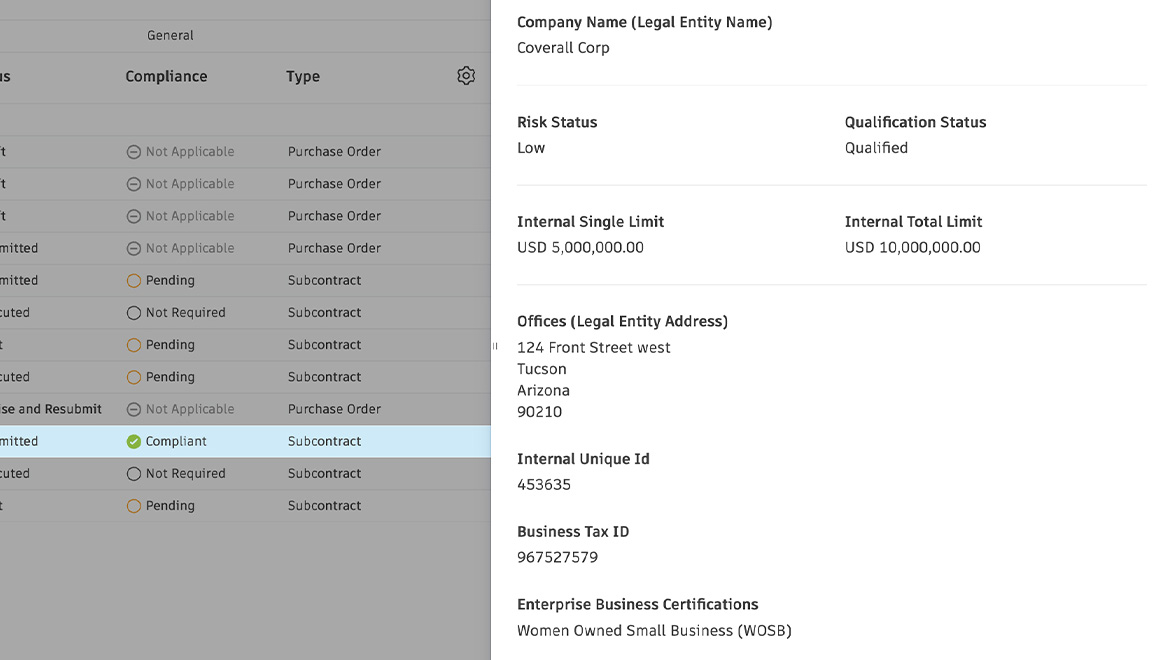
Task: Click Pending icon in the bottom table row
Action: point(134,506)
